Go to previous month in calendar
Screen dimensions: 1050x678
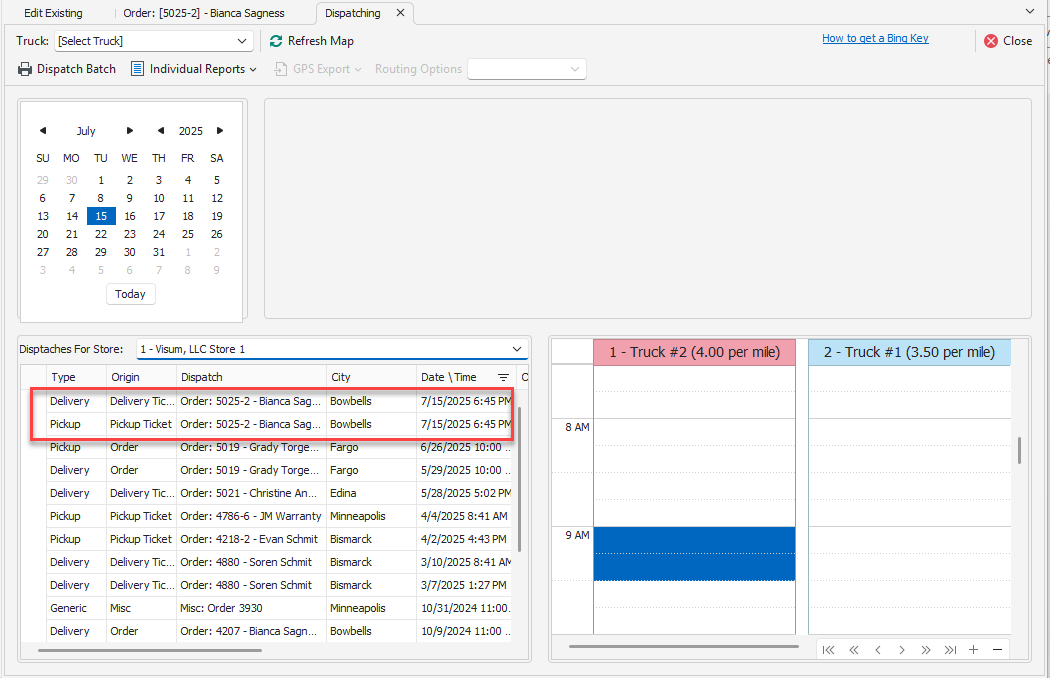point(43,131)
